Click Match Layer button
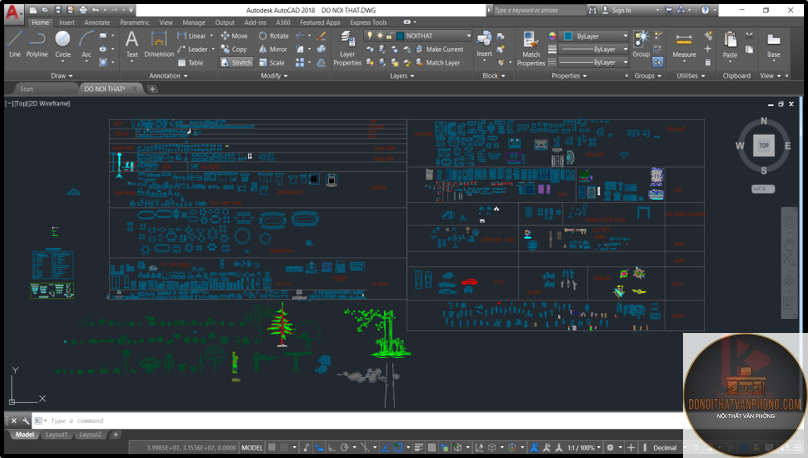 coord(438,62)
